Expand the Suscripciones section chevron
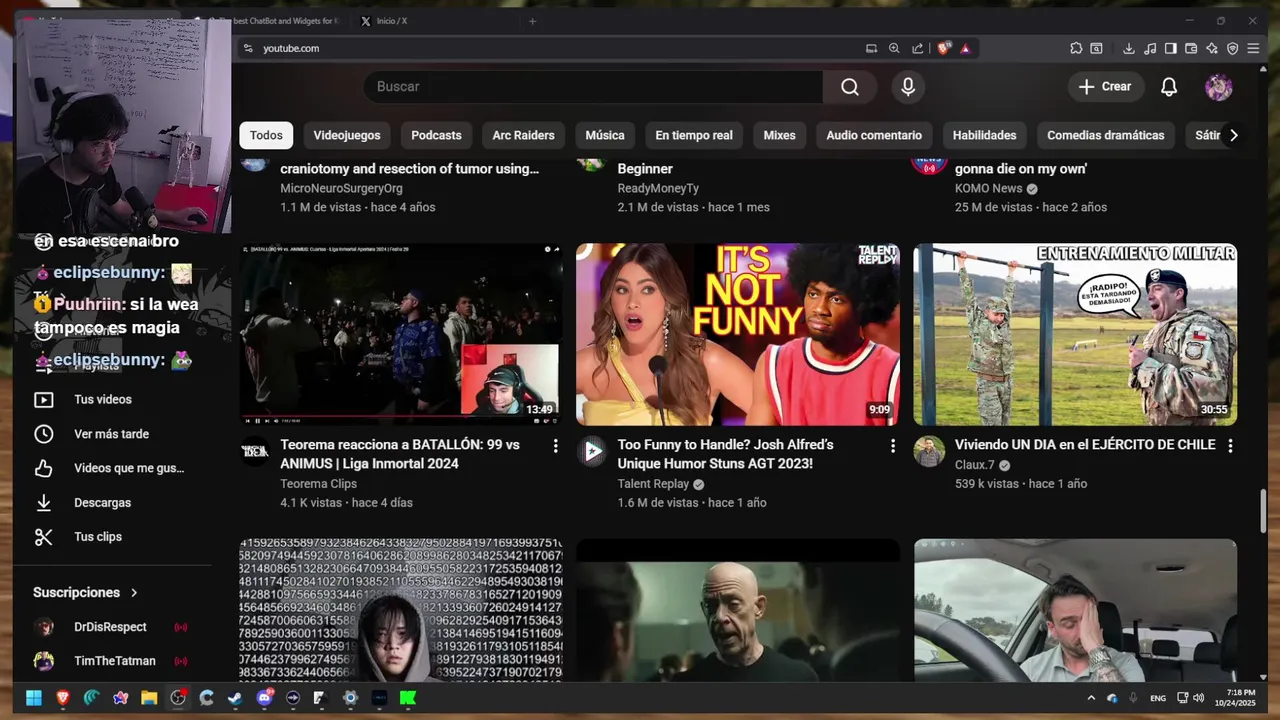The height and width of the screenshot is (720, 1280). [134, 593]
